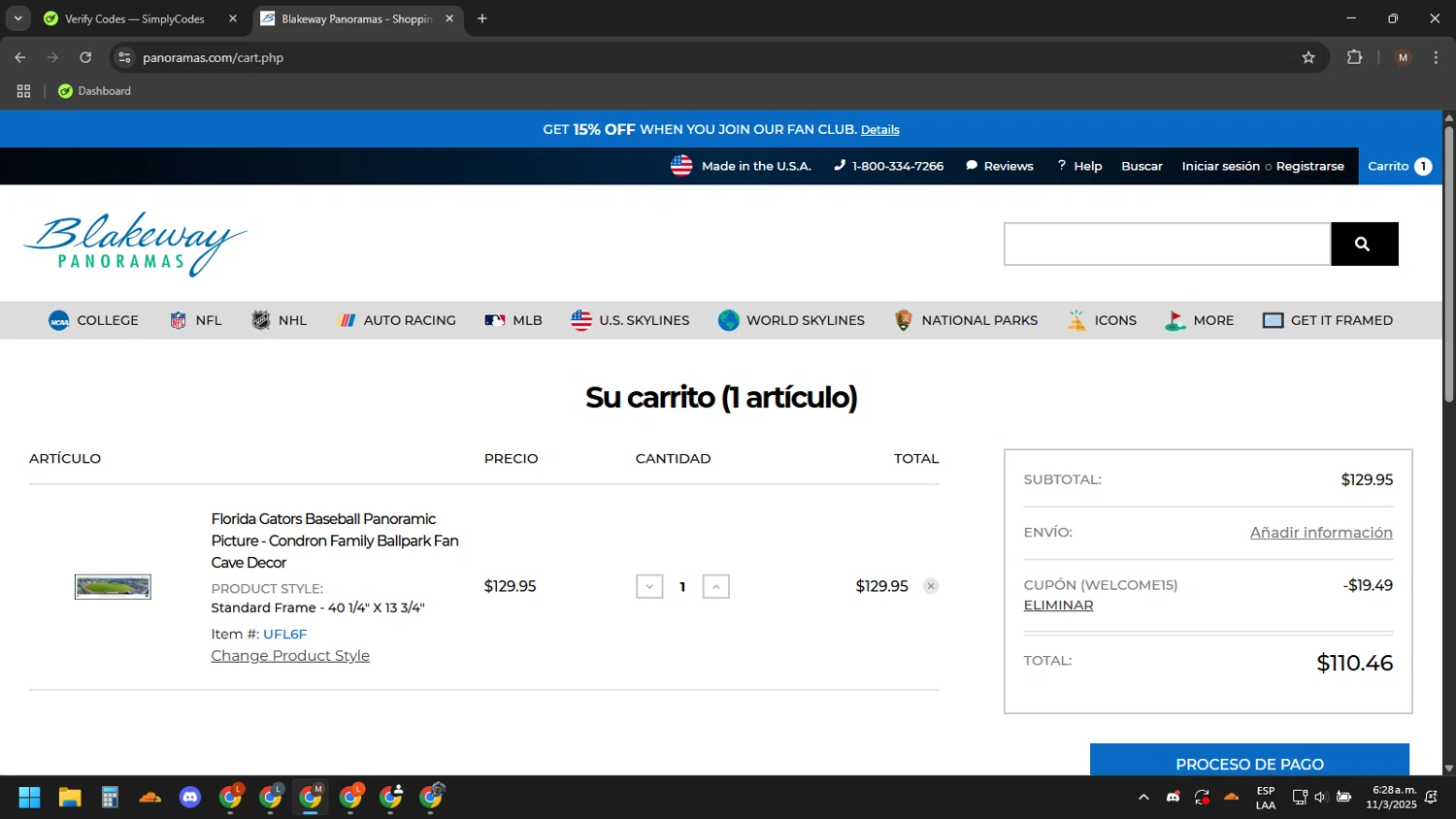Open the apps grid in bookmarks bar
1456x819 pixels.
click(x=24, y=91)
